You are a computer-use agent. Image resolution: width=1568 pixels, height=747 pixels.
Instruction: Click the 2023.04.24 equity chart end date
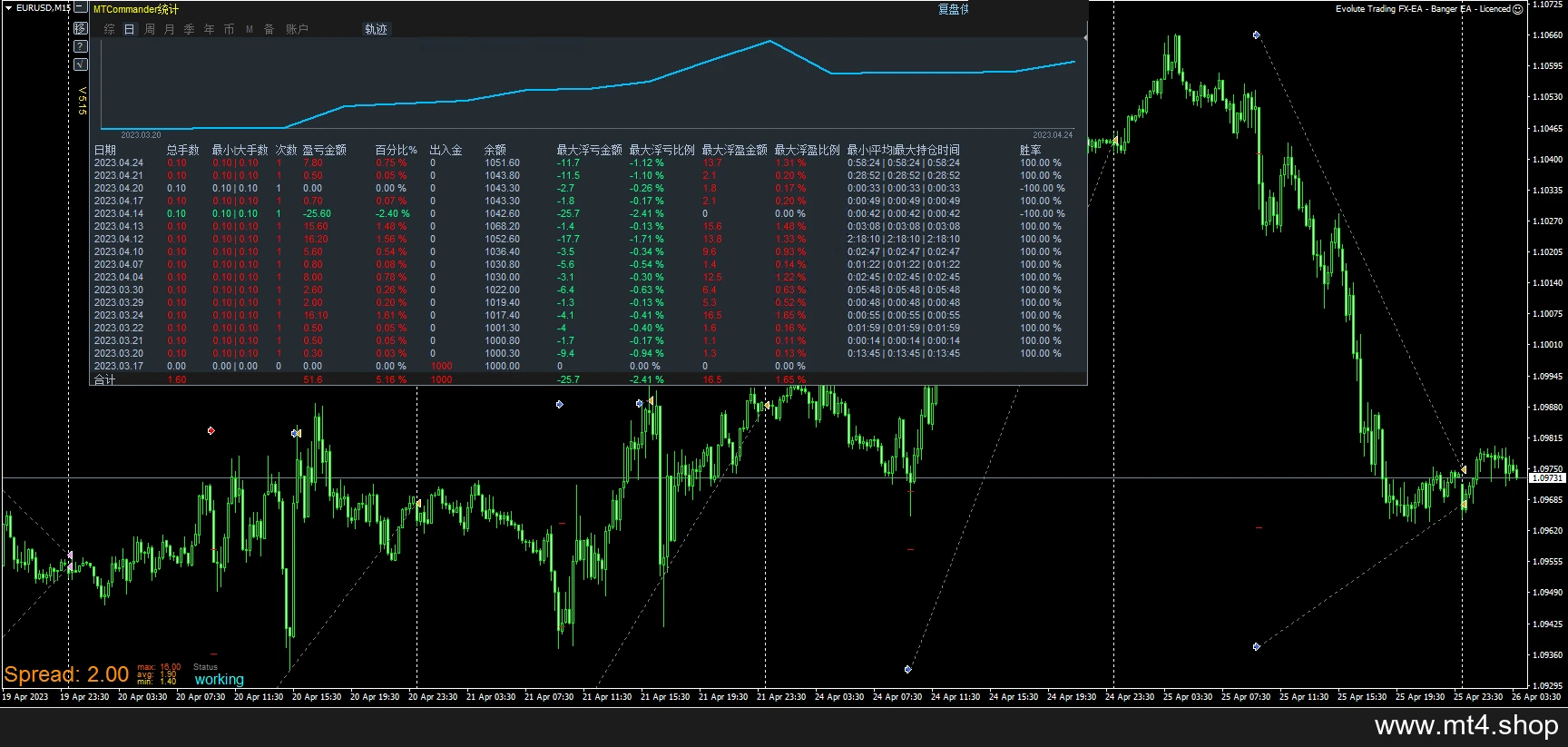(x=1053, y=135)
